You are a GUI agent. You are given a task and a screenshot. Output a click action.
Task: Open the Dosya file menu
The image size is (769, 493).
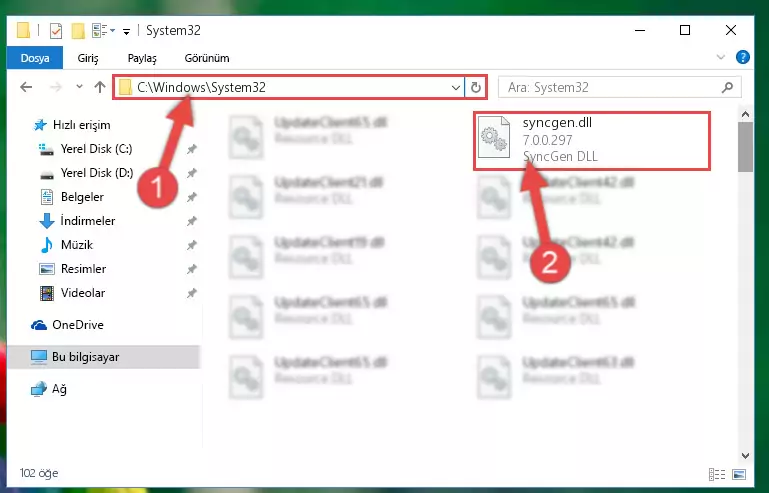[x=35, y=58]
